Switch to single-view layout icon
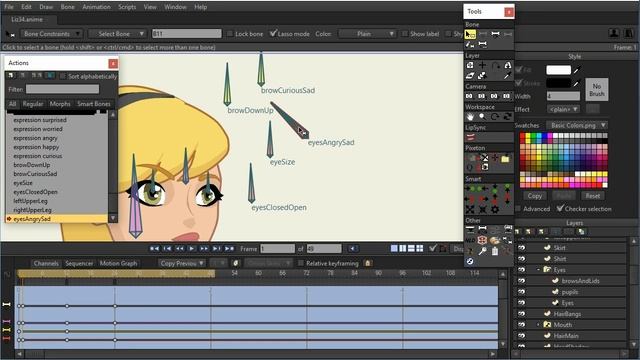The width and height of the screenshot is (640, 360). tap(394, 248)
